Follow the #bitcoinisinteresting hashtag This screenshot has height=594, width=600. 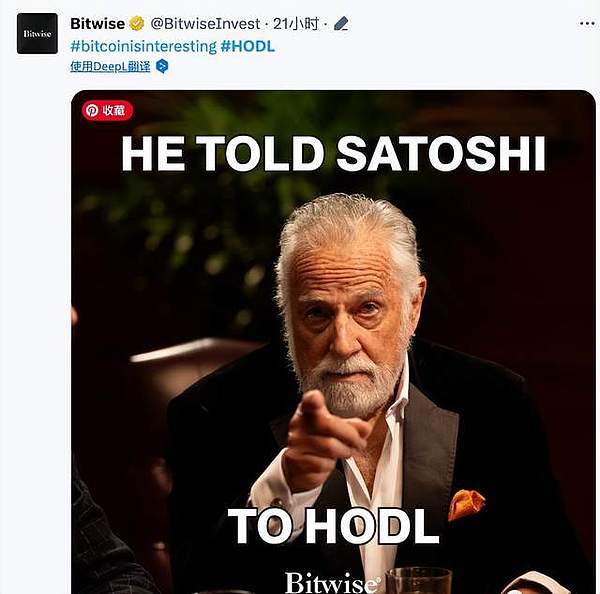[x=143, y=46]
